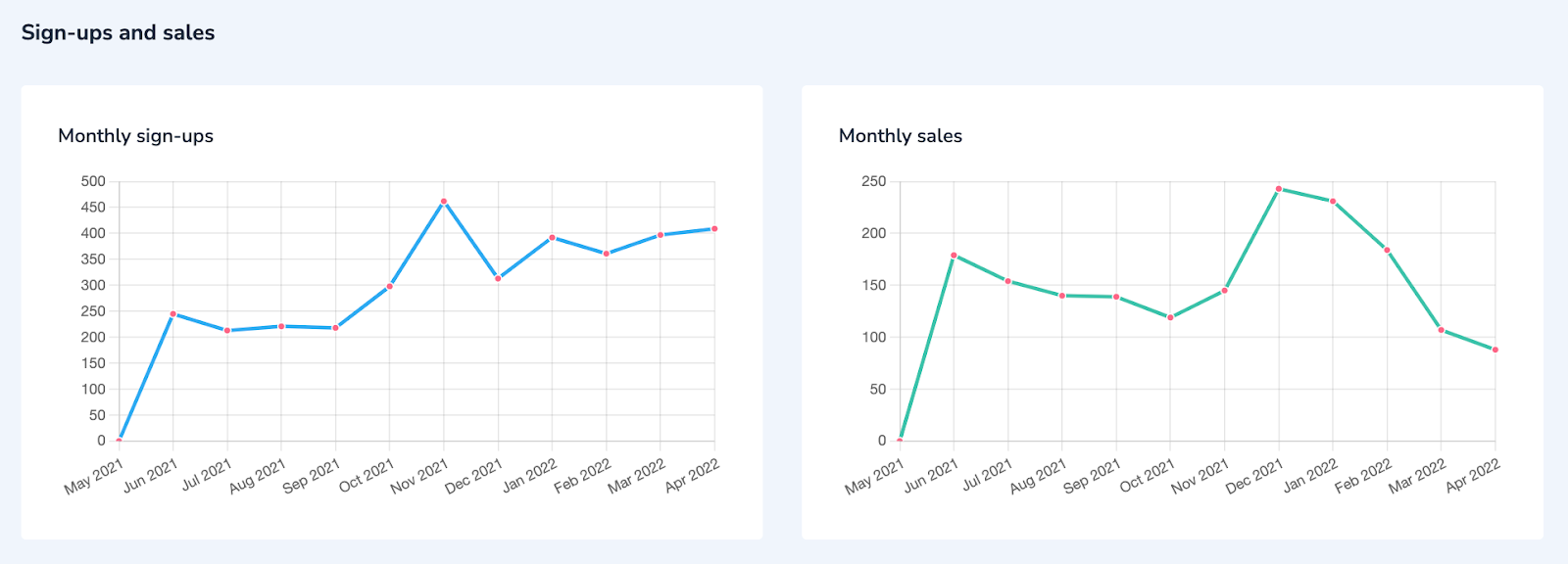
Task: Click the Dec 2021 peak point on sales chart
Action: tap(1279, 189)
